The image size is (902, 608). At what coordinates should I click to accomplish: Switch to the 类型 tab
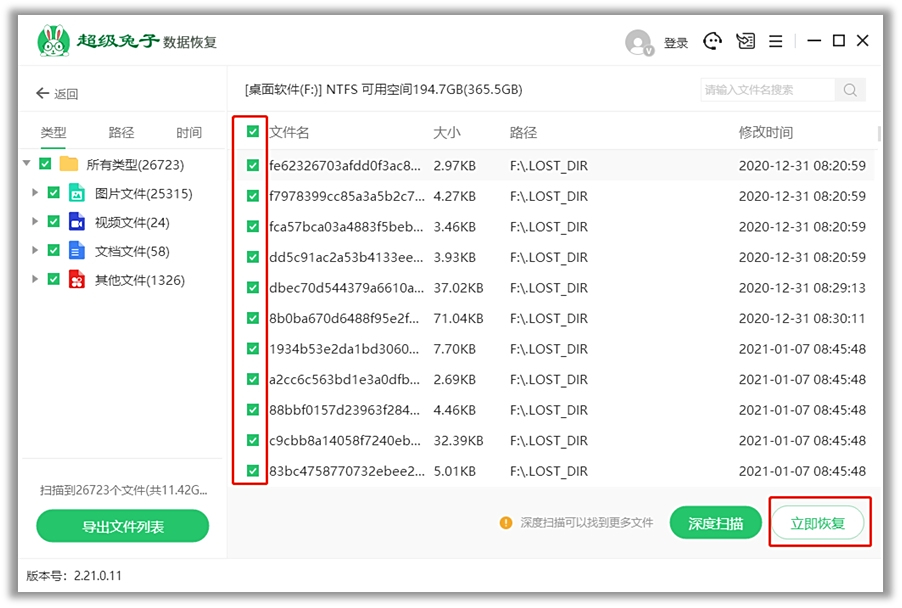tap(53, 133)
